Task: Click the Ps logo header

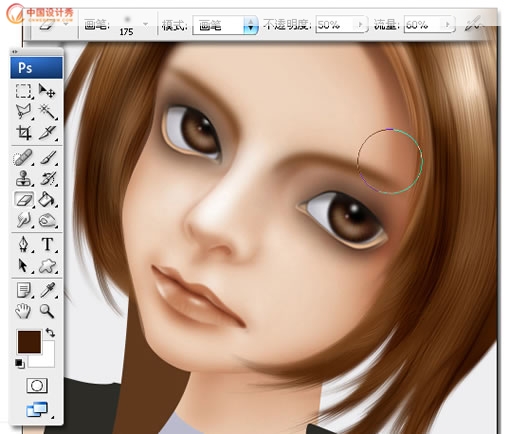Action: [x=36, y=68]
